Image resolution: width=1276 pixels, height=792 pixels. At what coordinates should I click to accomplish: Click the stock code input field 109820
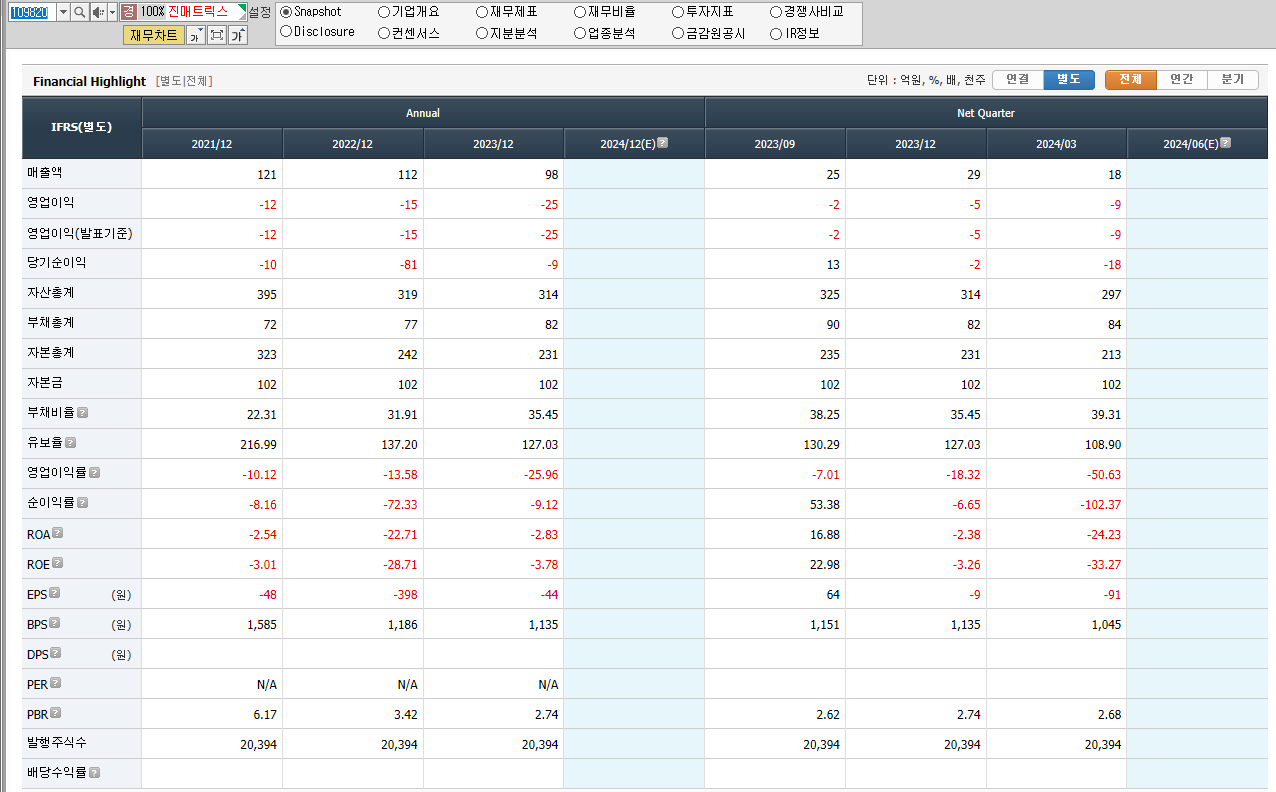(x=32, y=12)
